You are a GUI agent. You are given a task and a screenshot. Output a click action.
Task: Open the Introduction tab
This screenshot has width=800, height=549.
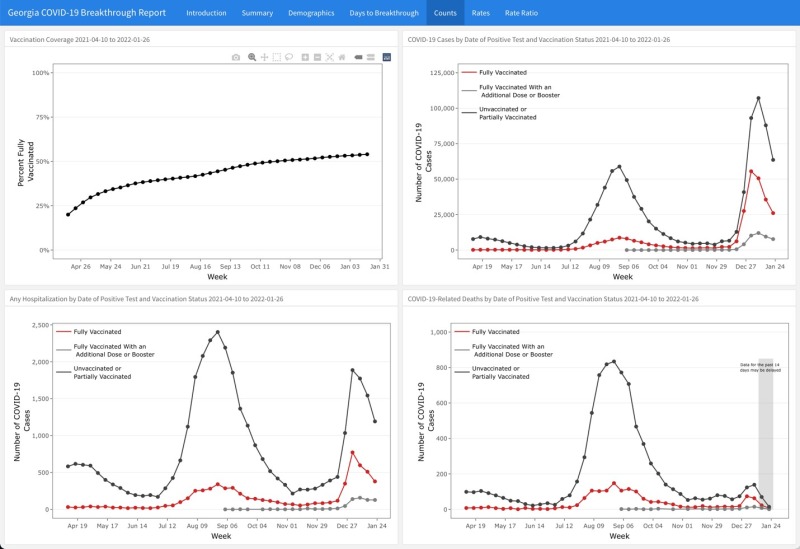[206, 13]
